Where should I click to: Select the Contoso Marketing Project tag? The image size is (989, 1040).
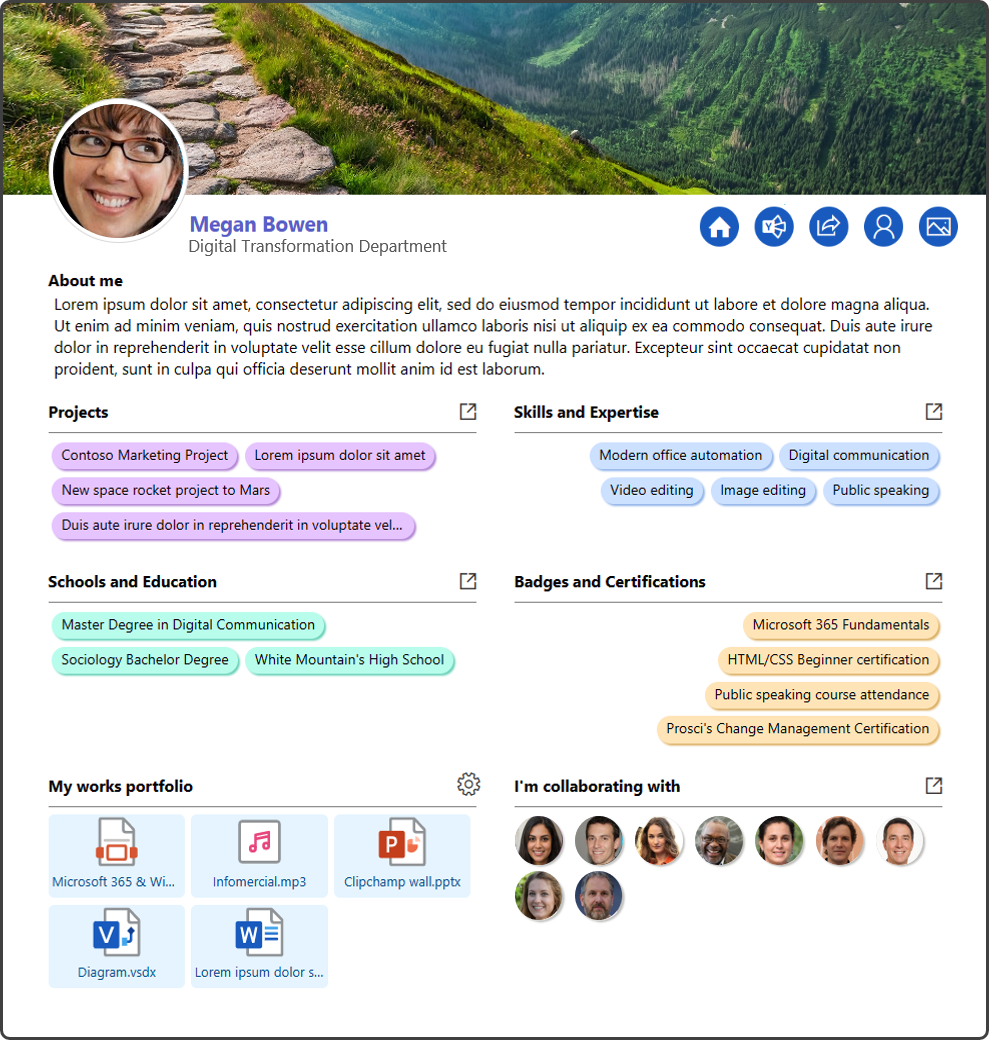coord(145,456)
